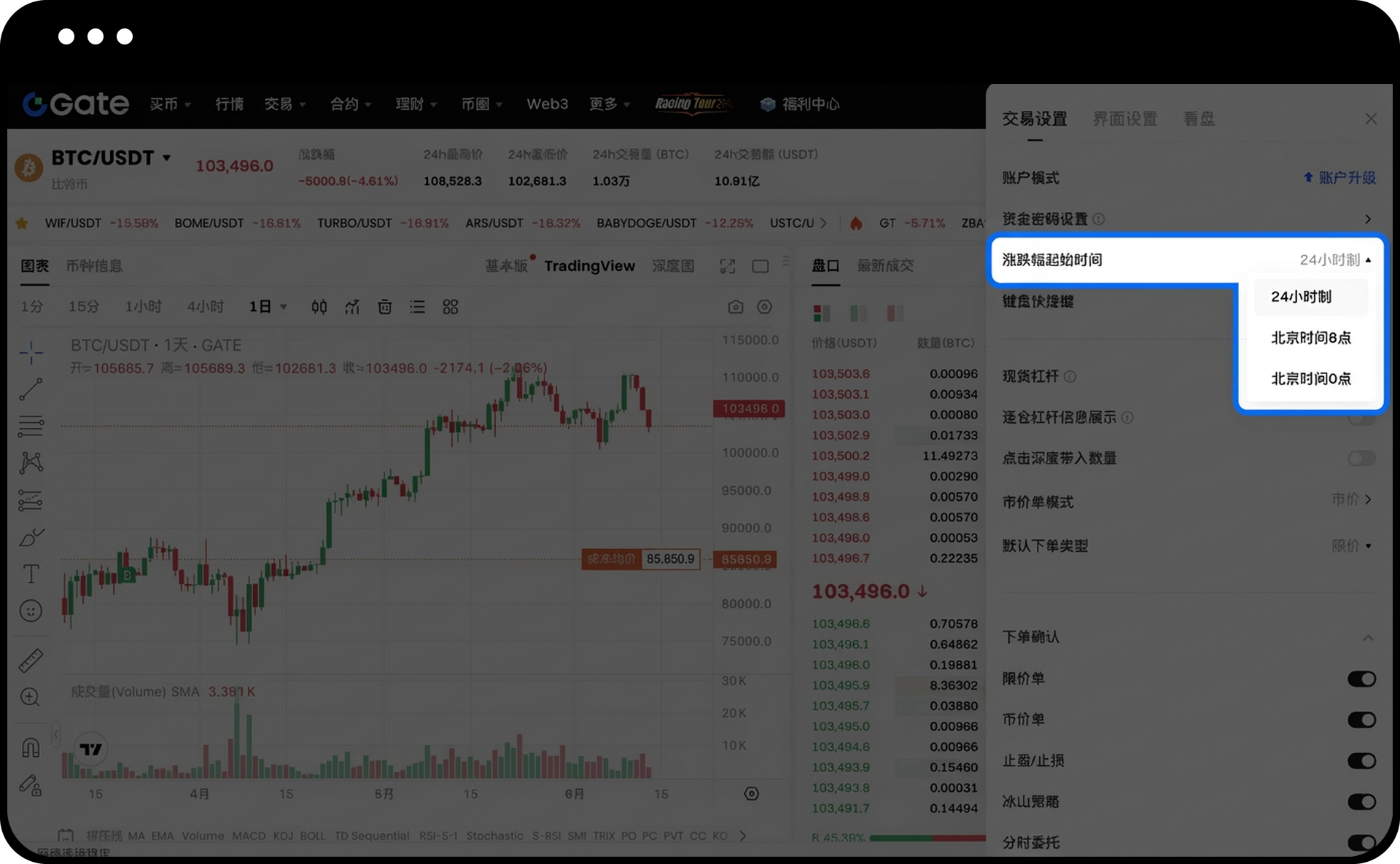Toggle the 止盈/止损 confirmation switch
Screen dimensions: 1400x864
[1361, 761]
